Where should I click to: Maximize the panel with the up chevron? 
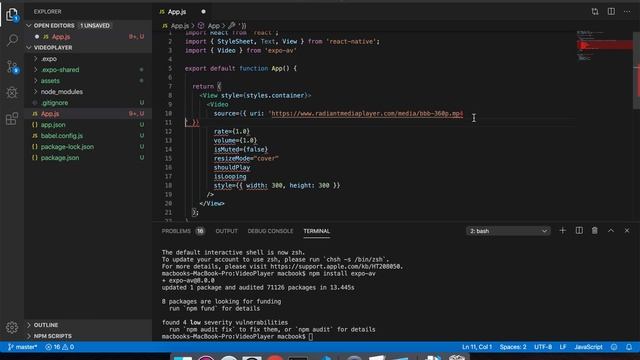point(611,231)
